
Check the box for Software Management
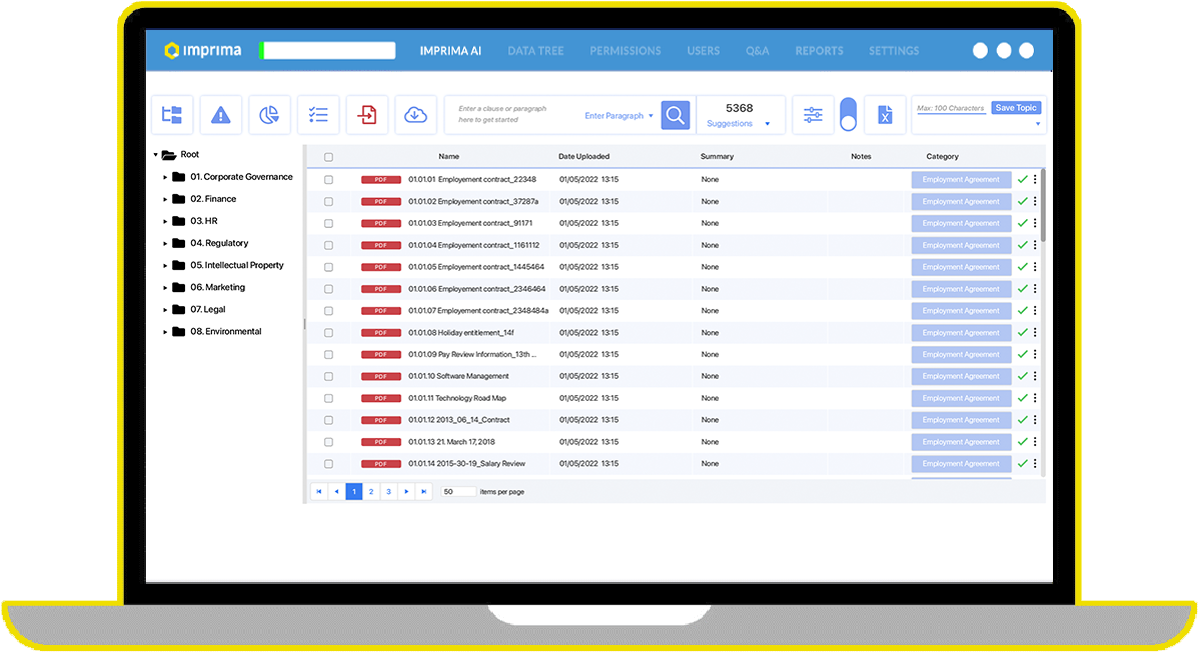[328, 376]
